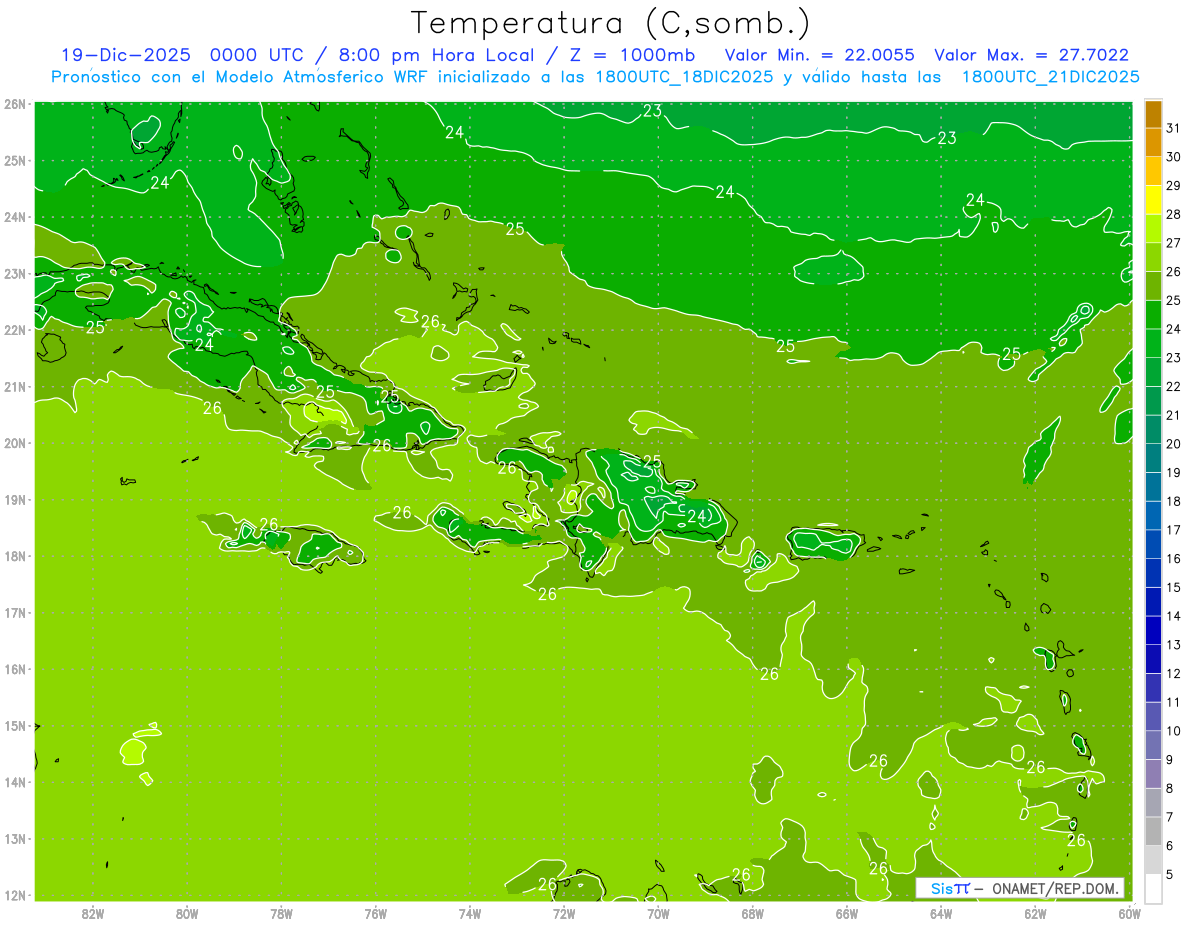Click the 68W longitude axis label
This screenshot has width=1200, height=927.
[753, 913]
